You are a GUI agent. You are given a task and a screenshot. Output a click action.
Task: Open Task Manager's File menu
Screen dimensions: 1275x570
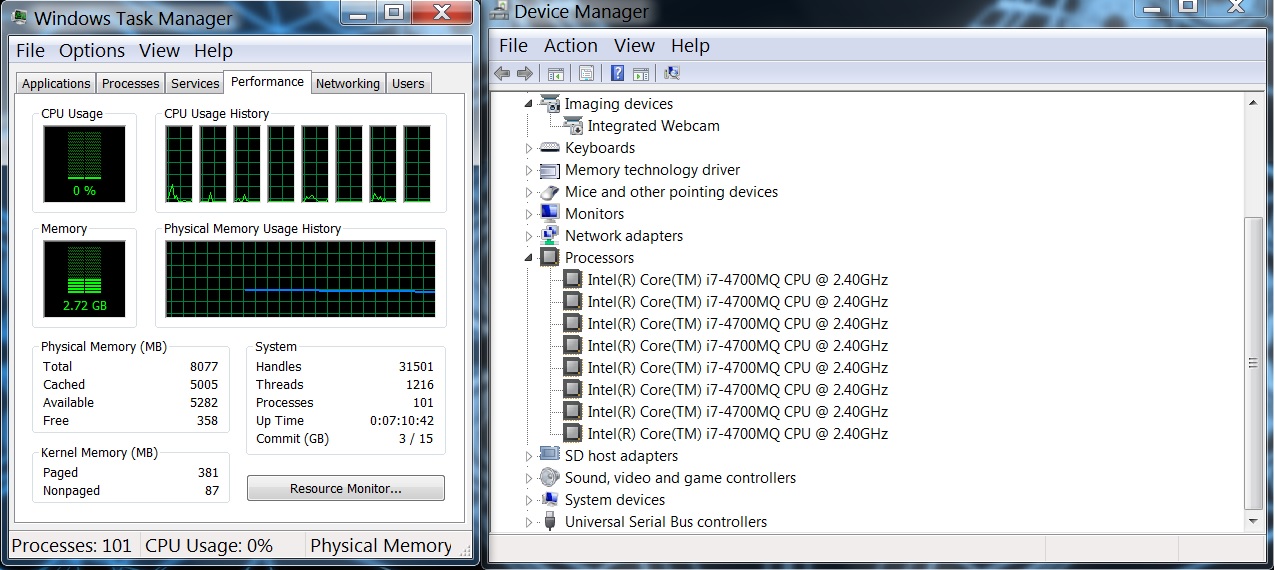pos(30,50)
